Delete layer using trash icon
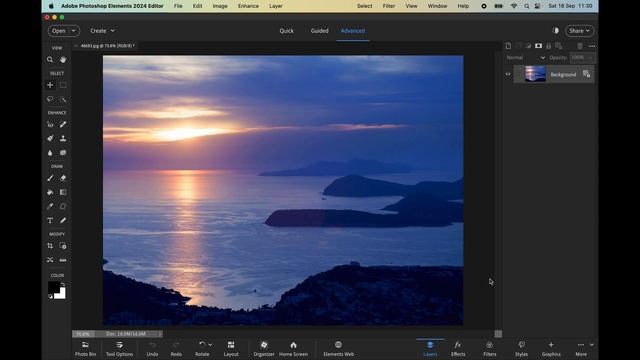The width and height of the screenshot is (640, 360). tap(580, 46)
